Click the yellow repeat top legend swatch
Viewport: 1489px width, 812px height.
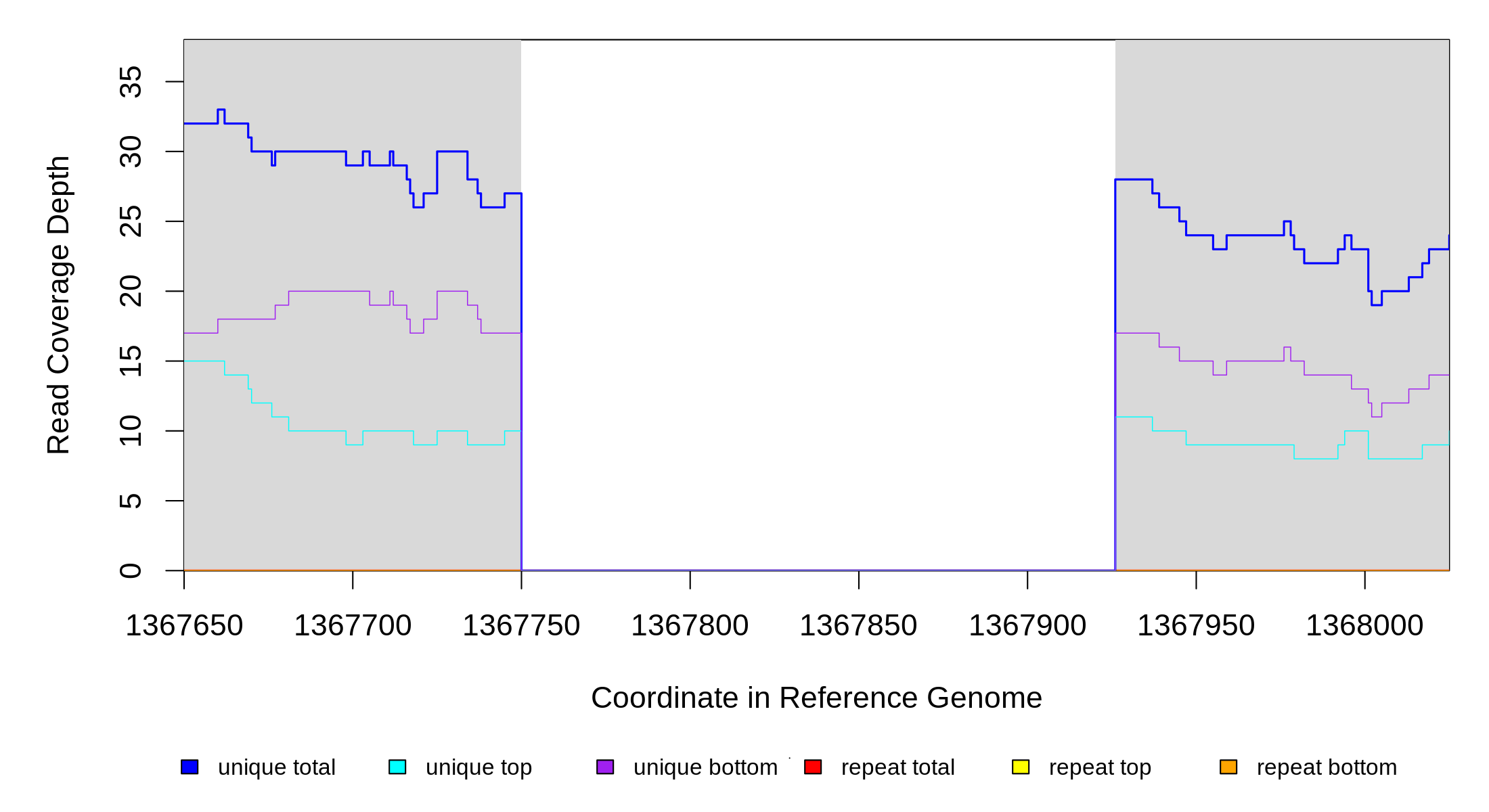(1021, 767)
